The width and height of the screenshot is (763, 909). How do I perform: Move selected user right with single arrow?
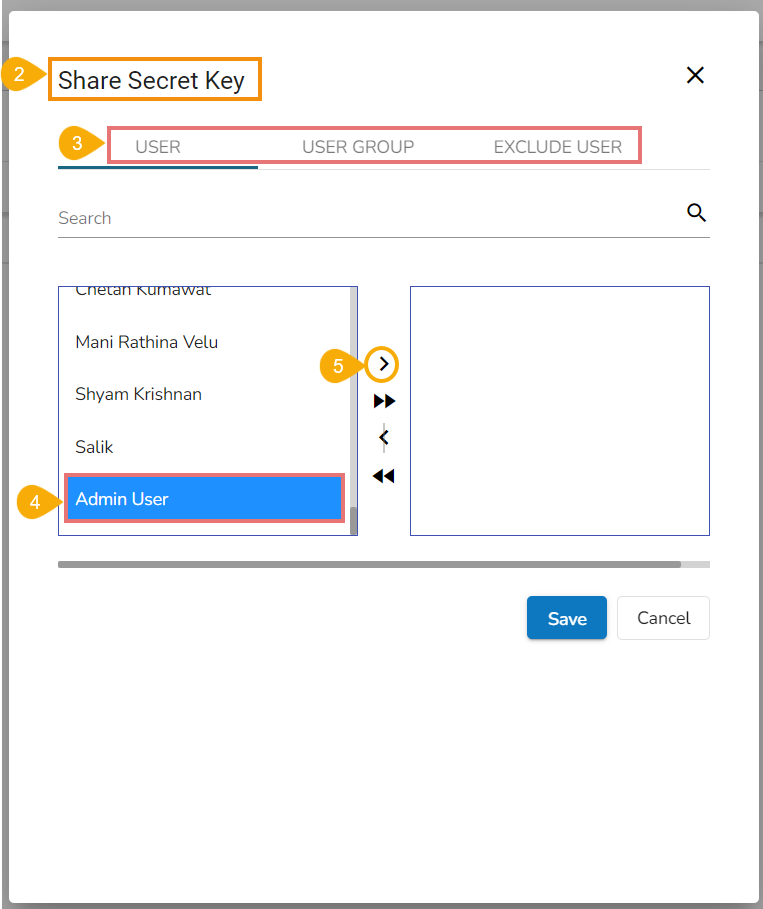click(383, 365)
